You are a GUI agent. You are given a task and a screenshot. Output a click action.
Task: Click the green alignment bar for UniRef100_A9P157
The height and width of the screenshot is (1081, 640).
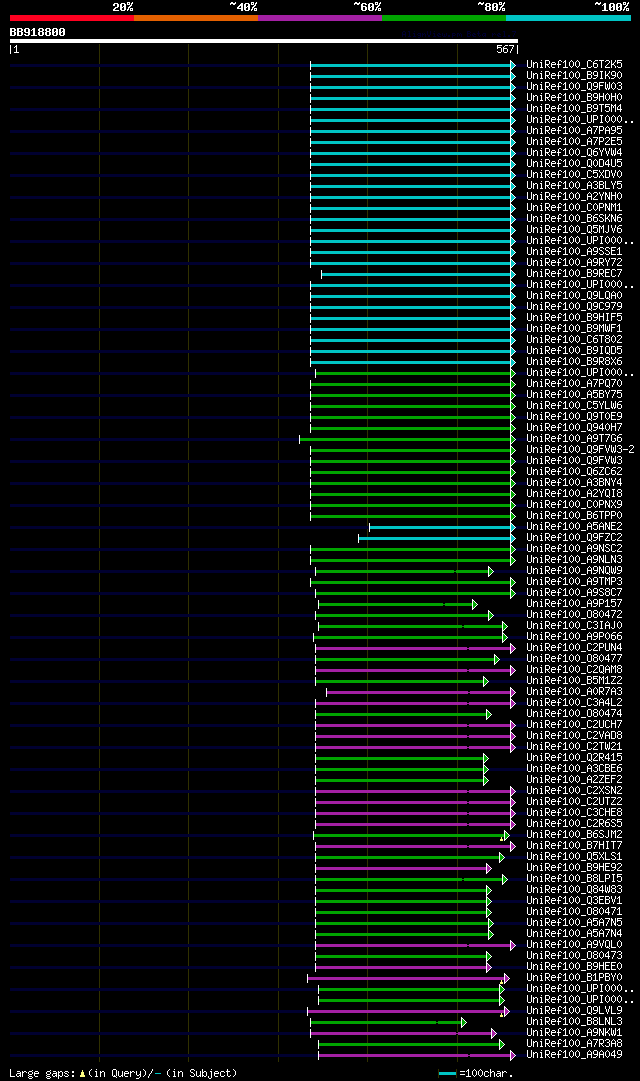click(x=398, y=605)
